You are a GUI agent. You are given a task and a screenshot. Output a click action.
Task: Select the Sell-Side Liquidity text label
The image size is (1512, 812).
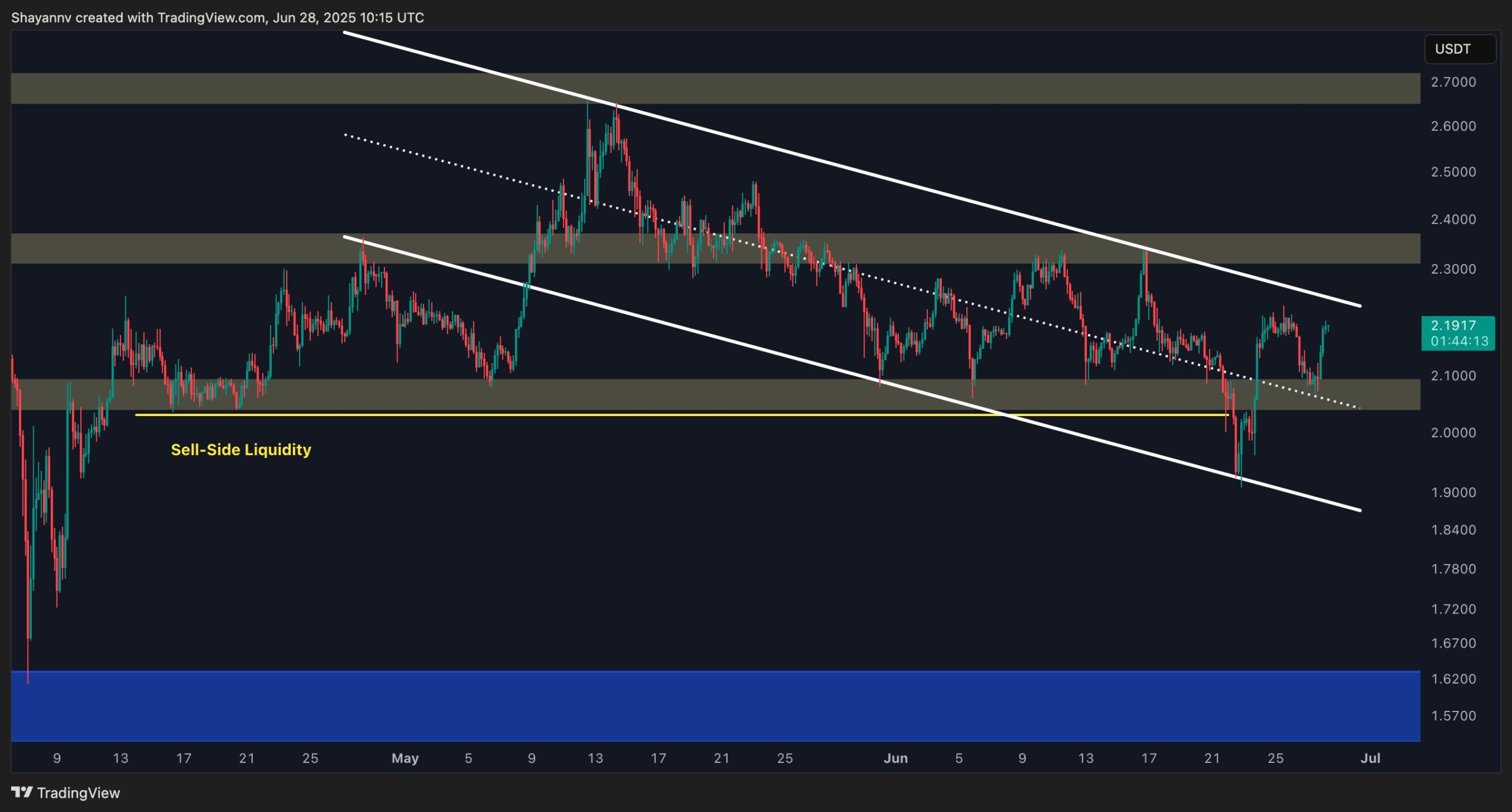tap(241, 450)
